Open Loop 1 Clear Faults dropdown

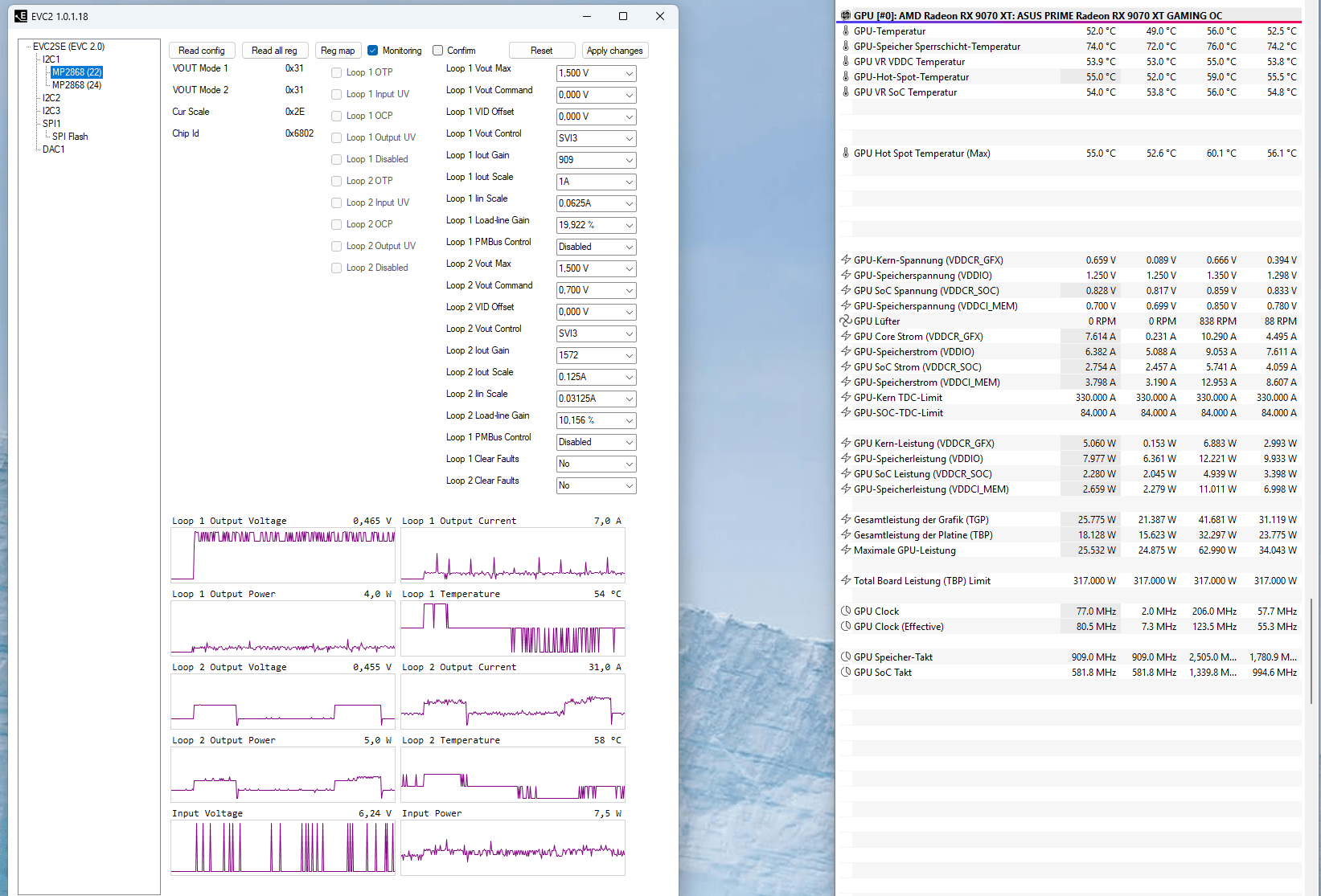pos(597,464)
